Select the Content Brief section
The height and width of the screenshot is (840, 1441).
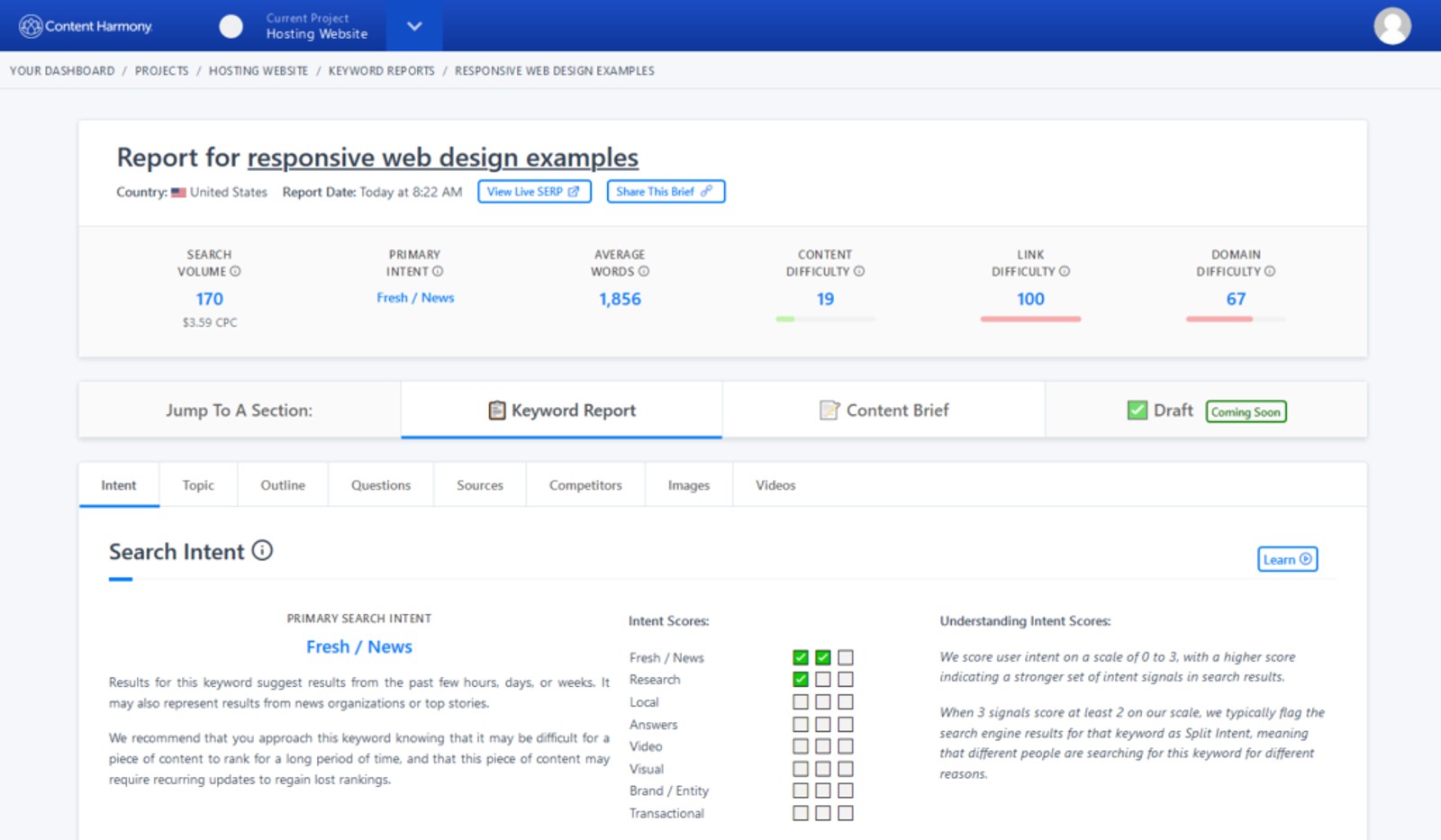click(884, 411)
